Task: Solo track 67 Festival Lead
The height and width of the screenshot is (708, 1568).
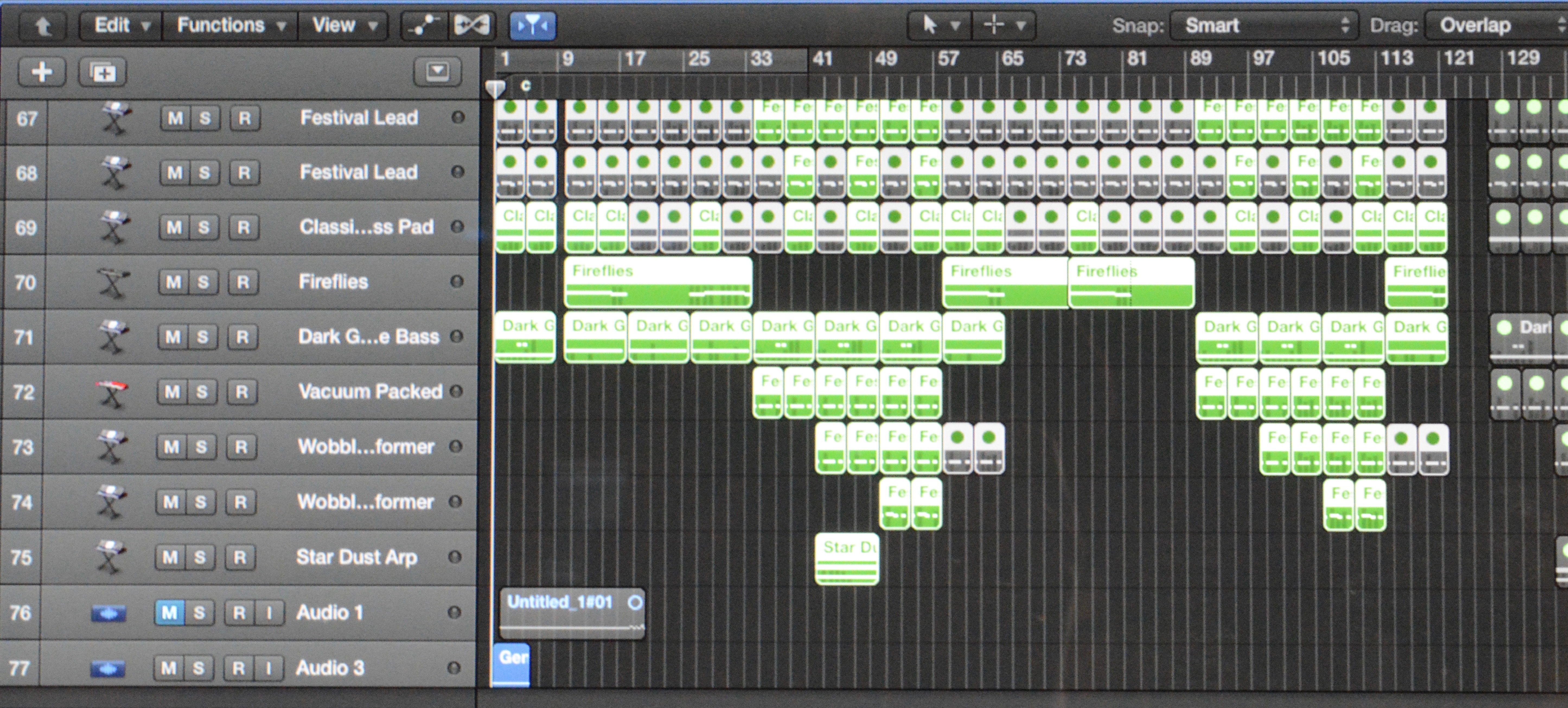Action: 205,118
